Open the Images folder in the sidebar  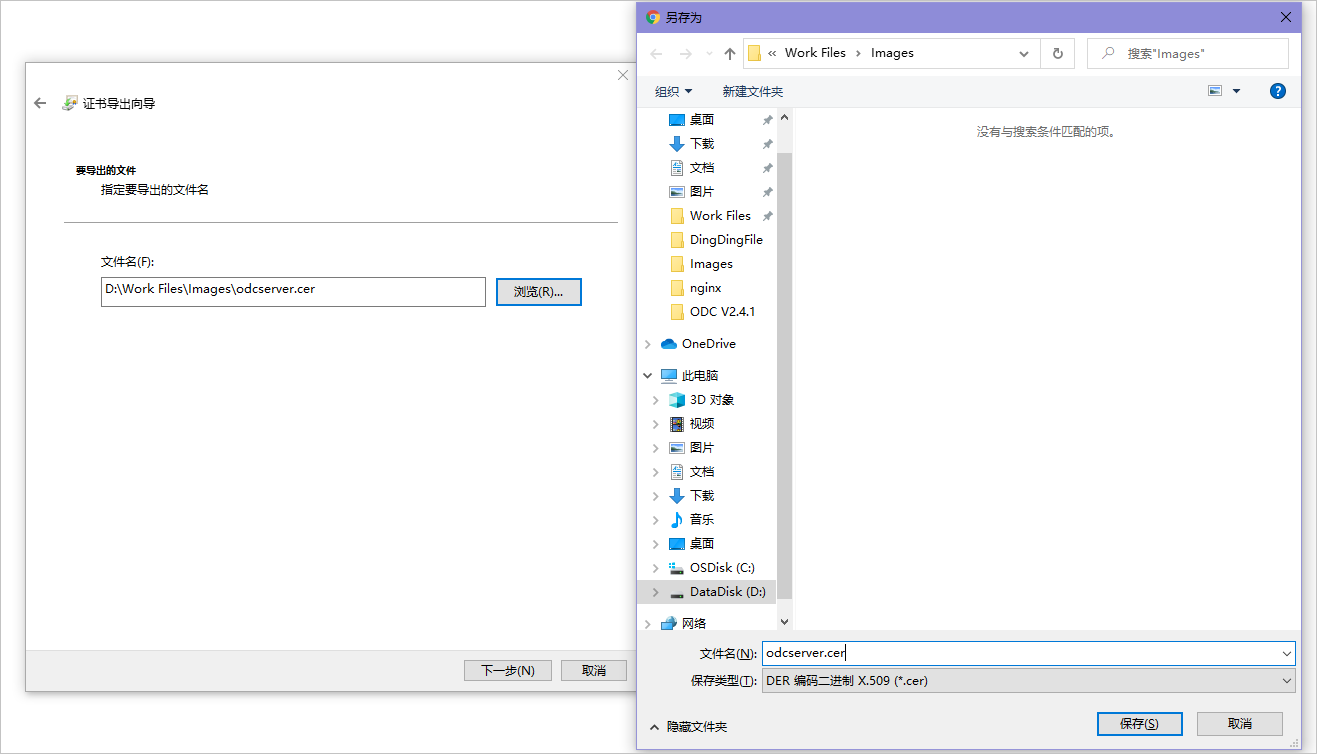[711, 264]
